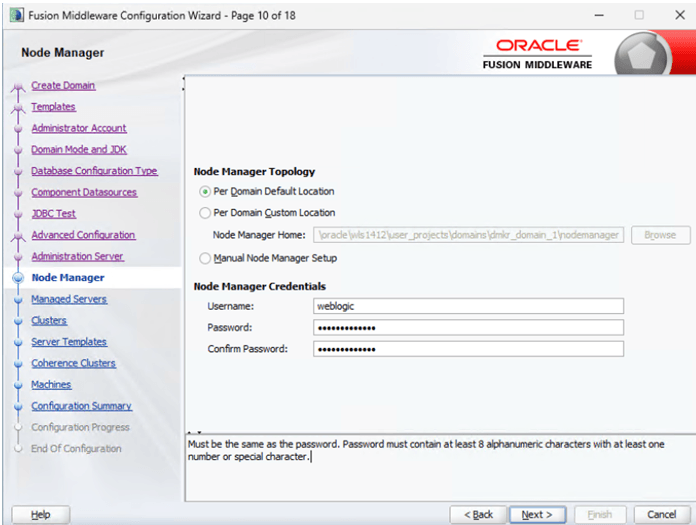Click the Node Manager current step bullet
Image resolution: width=696 pixels, height=525 pixels.
pyautogui.click(x=18, y=278)
